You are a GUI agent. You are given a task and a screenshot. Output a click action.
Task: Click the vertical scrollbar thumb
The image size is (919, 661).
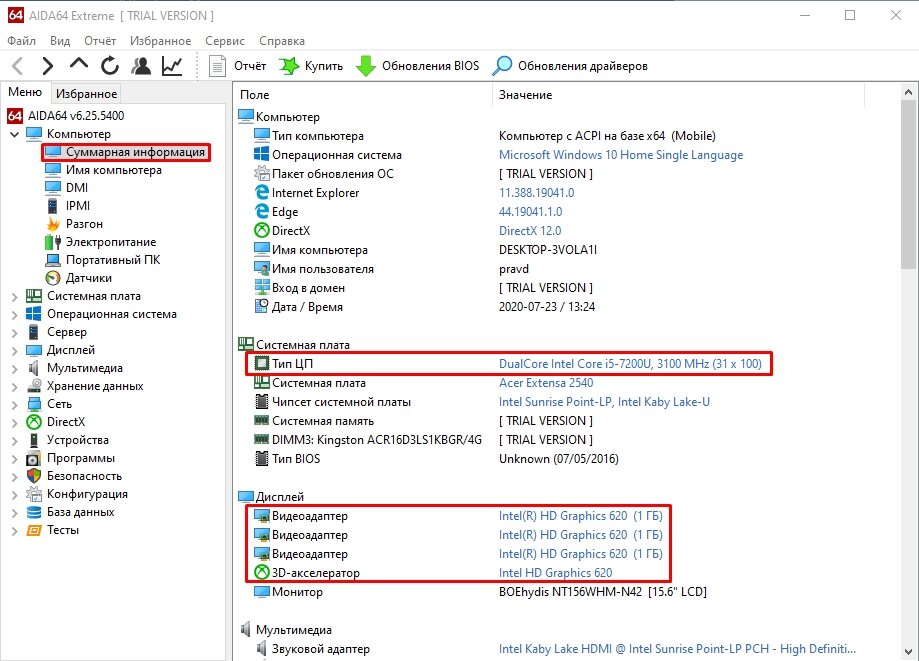[908, 185]
